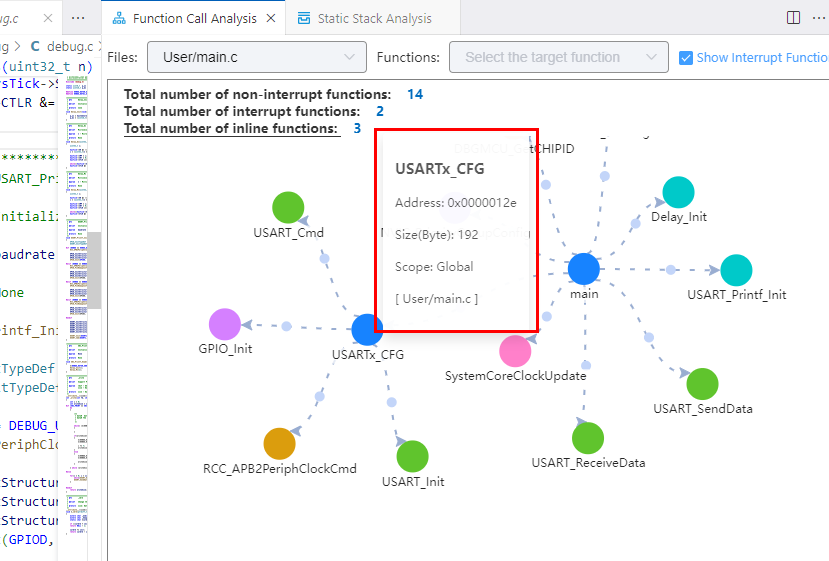The width and height of the screenshot is (829, 561).
Task: Click the Static Stack Analysis tab icon
Action: point(304,19)
